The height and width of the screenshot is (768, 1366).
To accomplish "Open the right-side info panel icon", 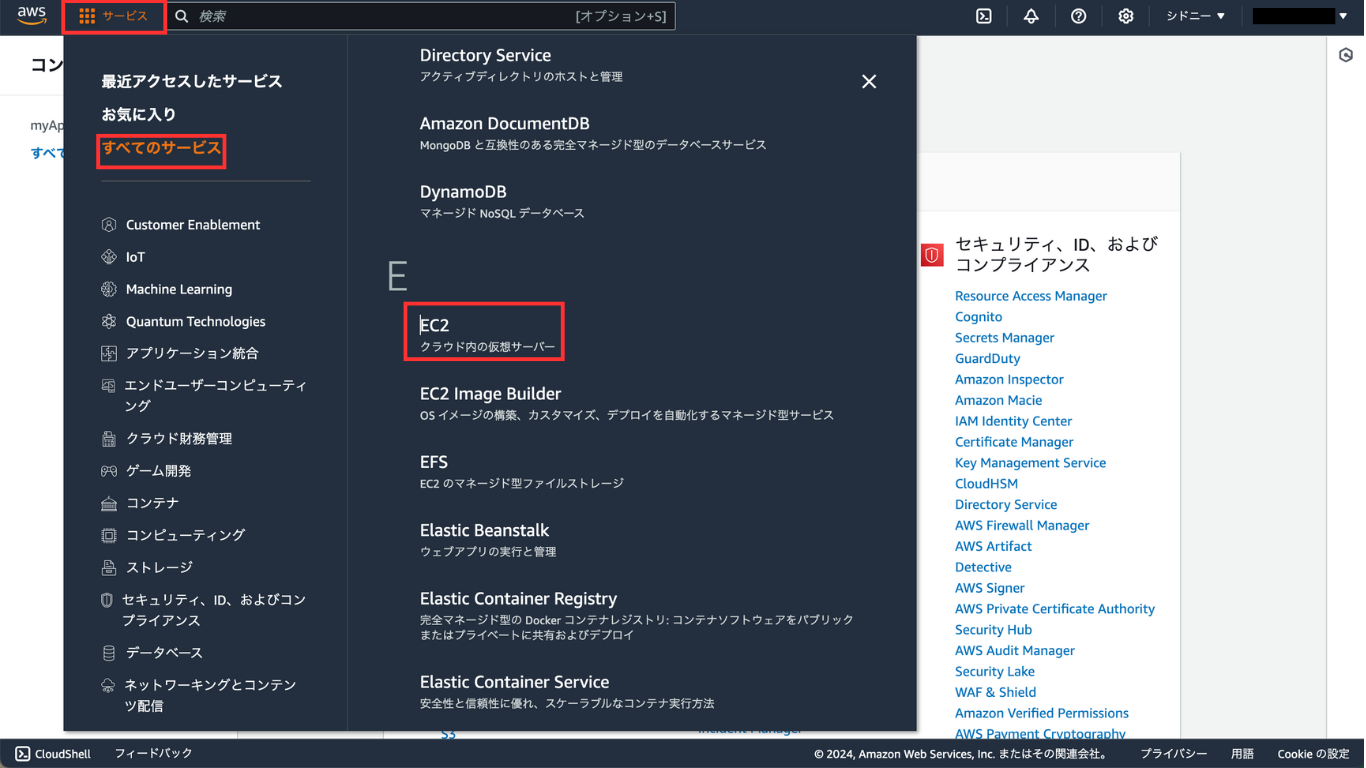I will (x=1346, y=55).
